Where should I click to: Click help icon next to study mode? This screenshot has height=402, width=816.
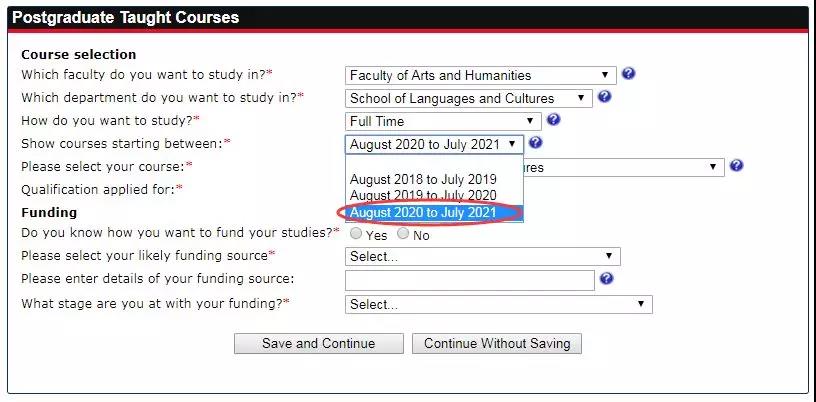[x=553, y=120]
